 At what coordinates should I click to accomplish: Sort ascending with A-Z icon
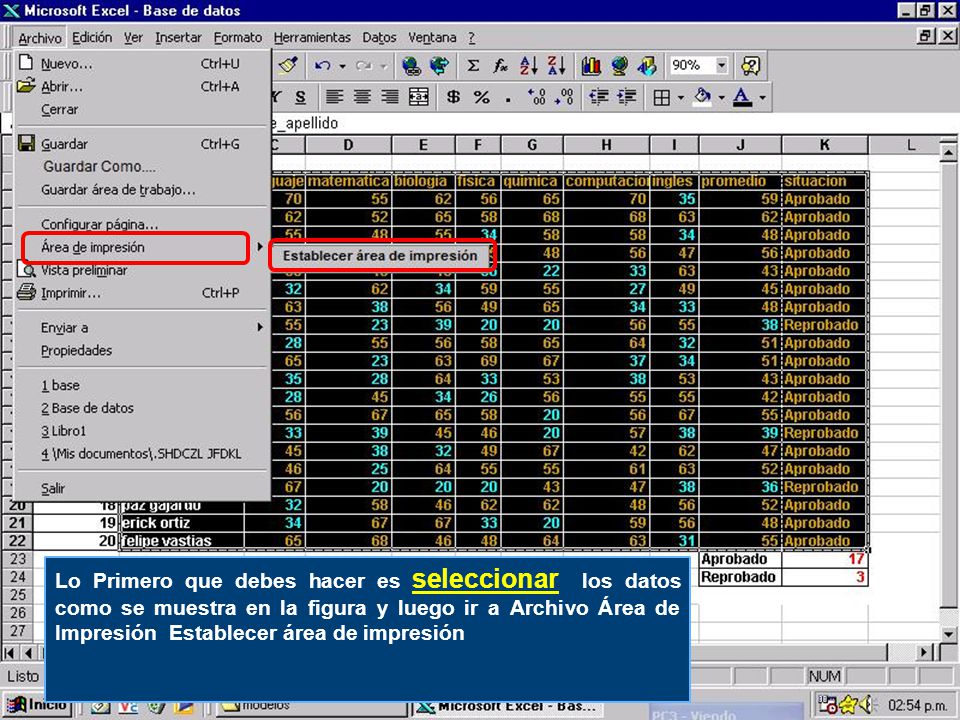pos(528,66)
